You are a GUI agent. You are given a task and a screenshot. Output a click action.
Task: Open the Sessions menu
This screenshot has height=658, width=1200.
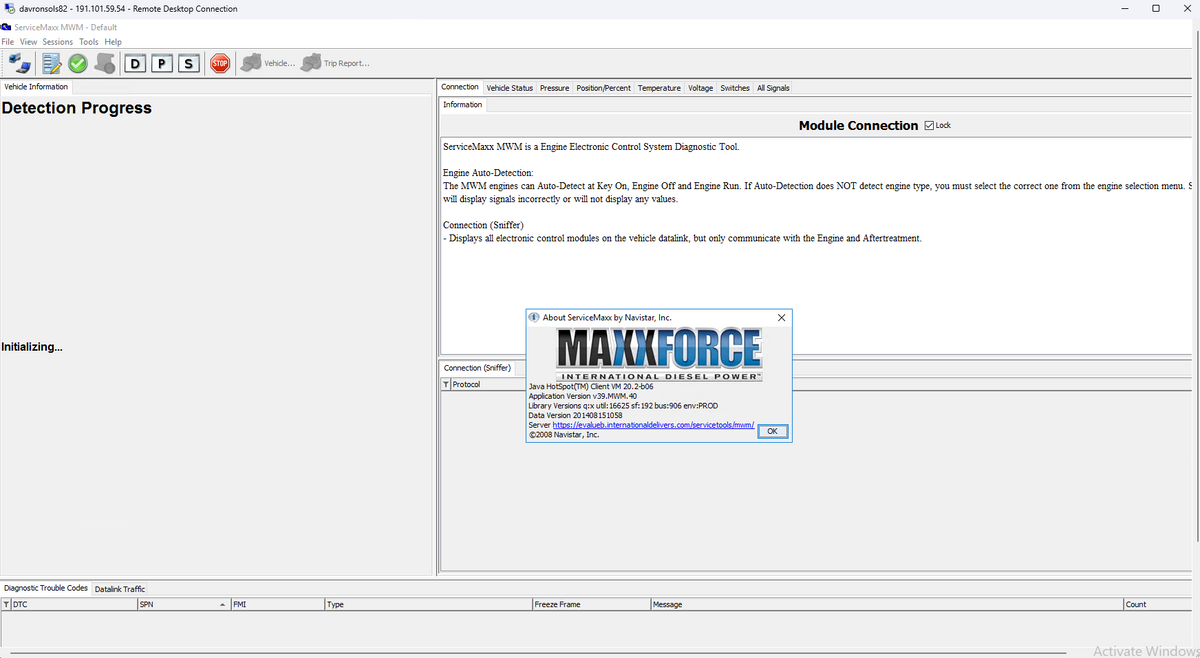57,42
